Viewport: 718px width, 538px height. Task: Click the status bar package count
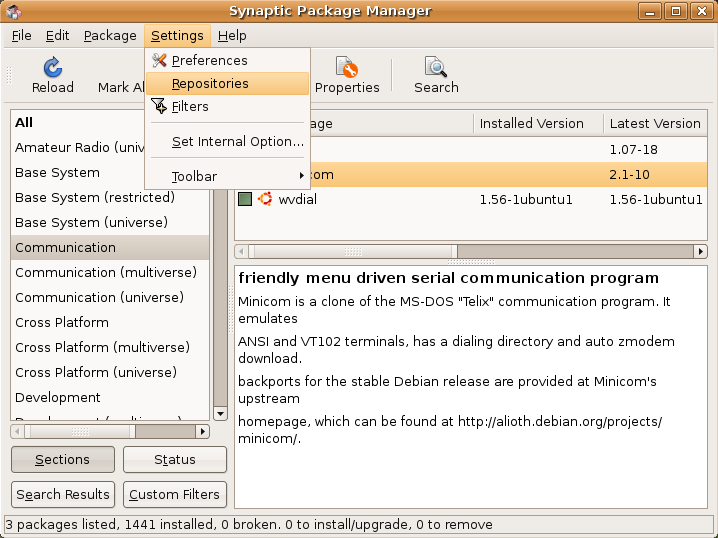[x=249, y=525]
